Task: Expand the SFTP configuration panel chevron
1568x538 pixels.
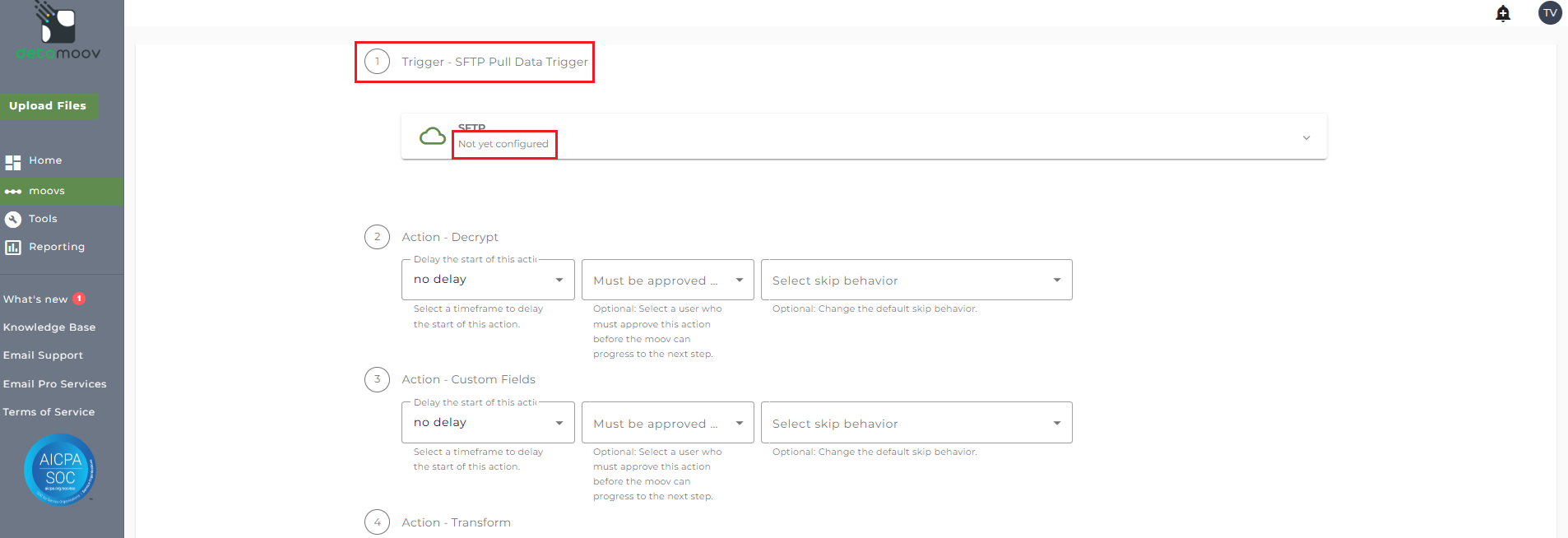Action: [x=1306, y=137]
